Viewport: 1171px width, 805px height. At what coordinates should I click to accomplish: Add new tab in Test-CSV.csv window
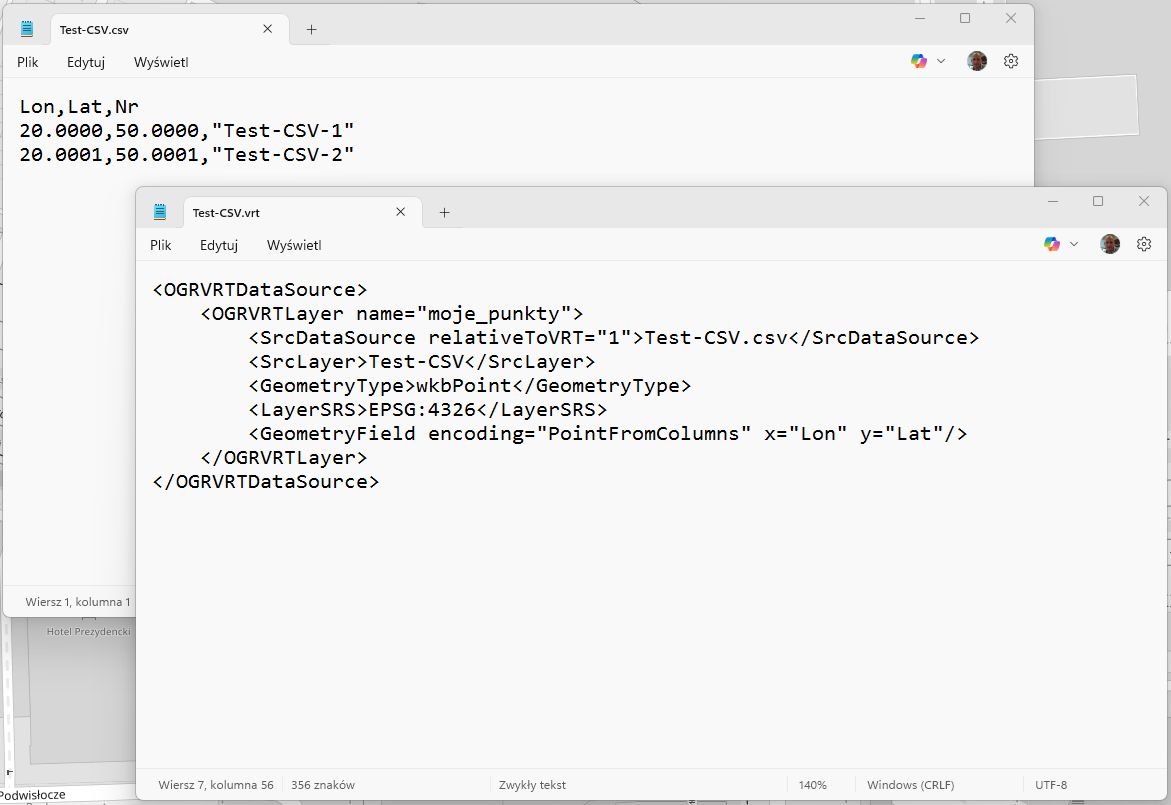(x=311, y=29)
